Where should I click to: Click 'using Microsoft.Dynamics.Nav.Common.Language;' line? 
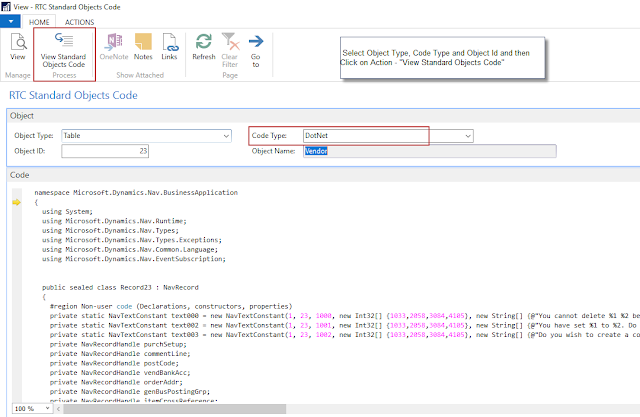pyautogui.click(x=130, y=249)
